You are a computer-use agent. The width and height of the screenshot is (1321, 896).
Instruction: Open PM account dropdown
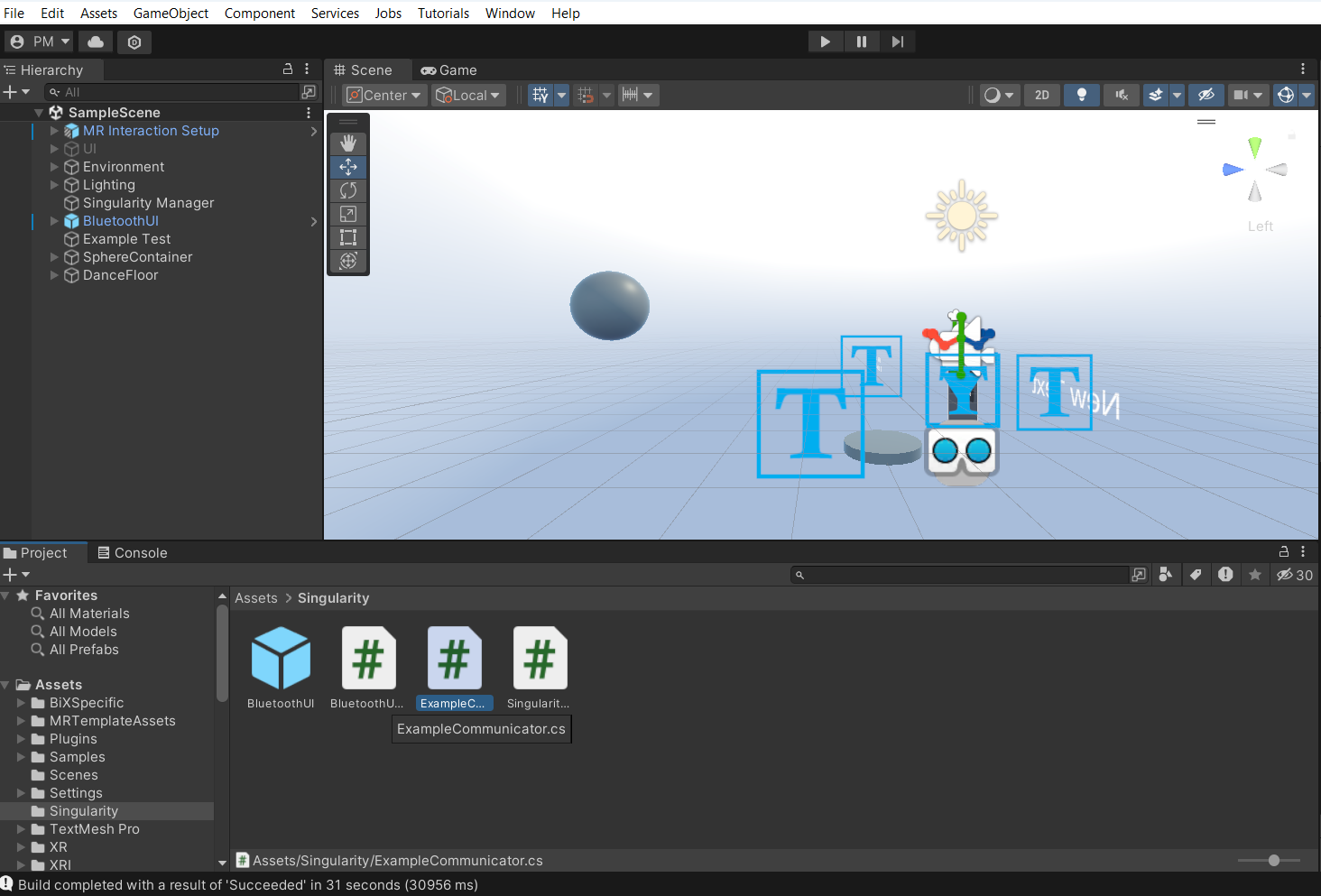[x=39, y=42]
